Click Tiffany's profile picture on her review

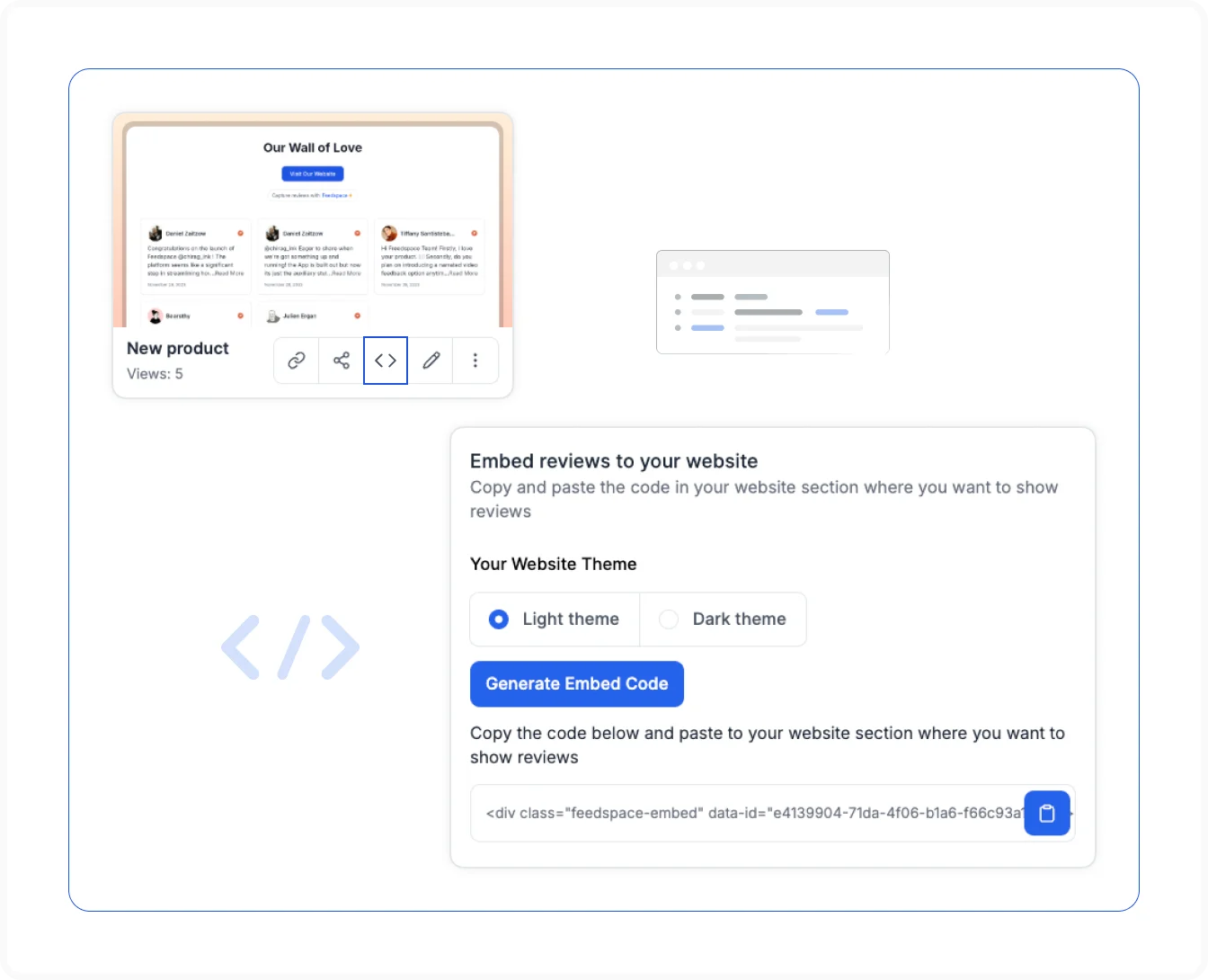pyautogui.click(x=387, y=234)
